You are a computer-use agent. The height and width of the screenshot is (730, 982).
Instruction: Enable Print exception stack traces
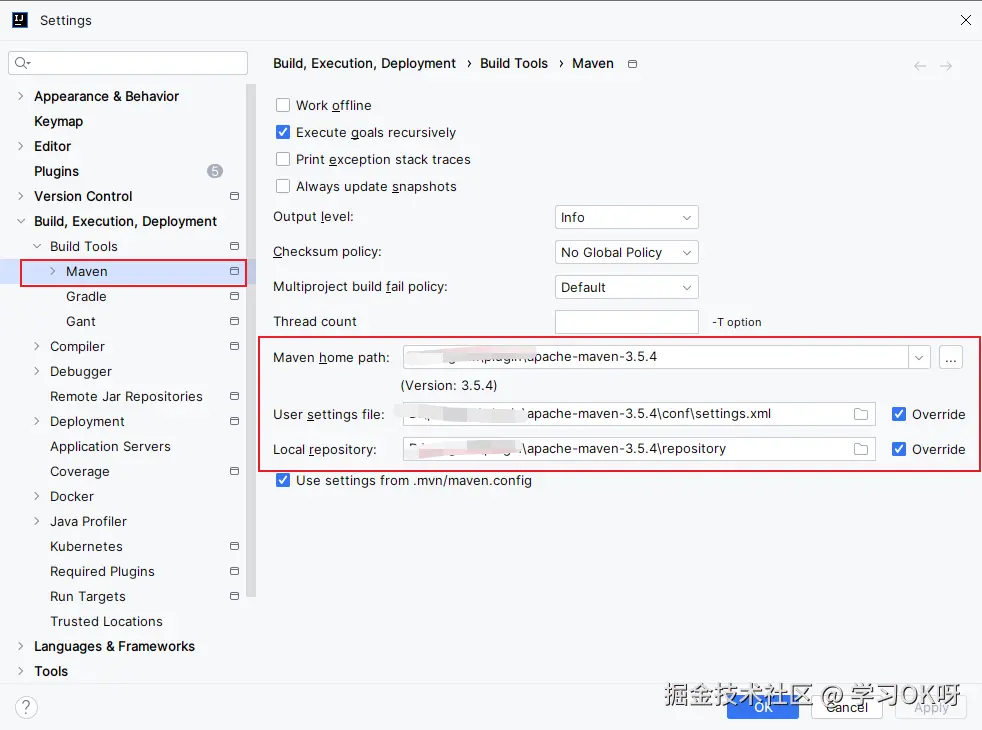pyautogui.click(x=283, y=159)
